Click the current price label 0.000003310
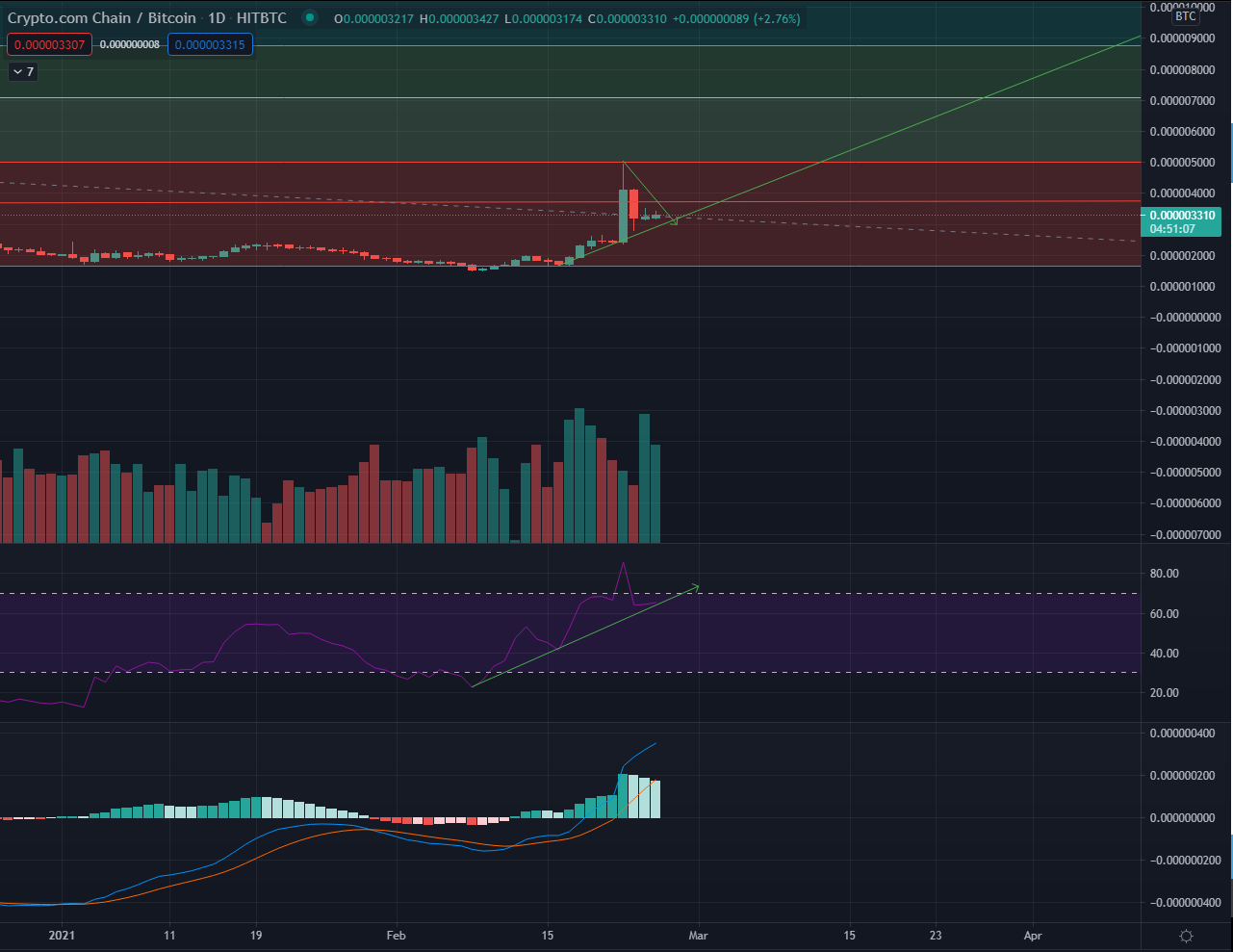Image resolution: width=1233 pixels, height=952 pixels. coord(1182,216)
